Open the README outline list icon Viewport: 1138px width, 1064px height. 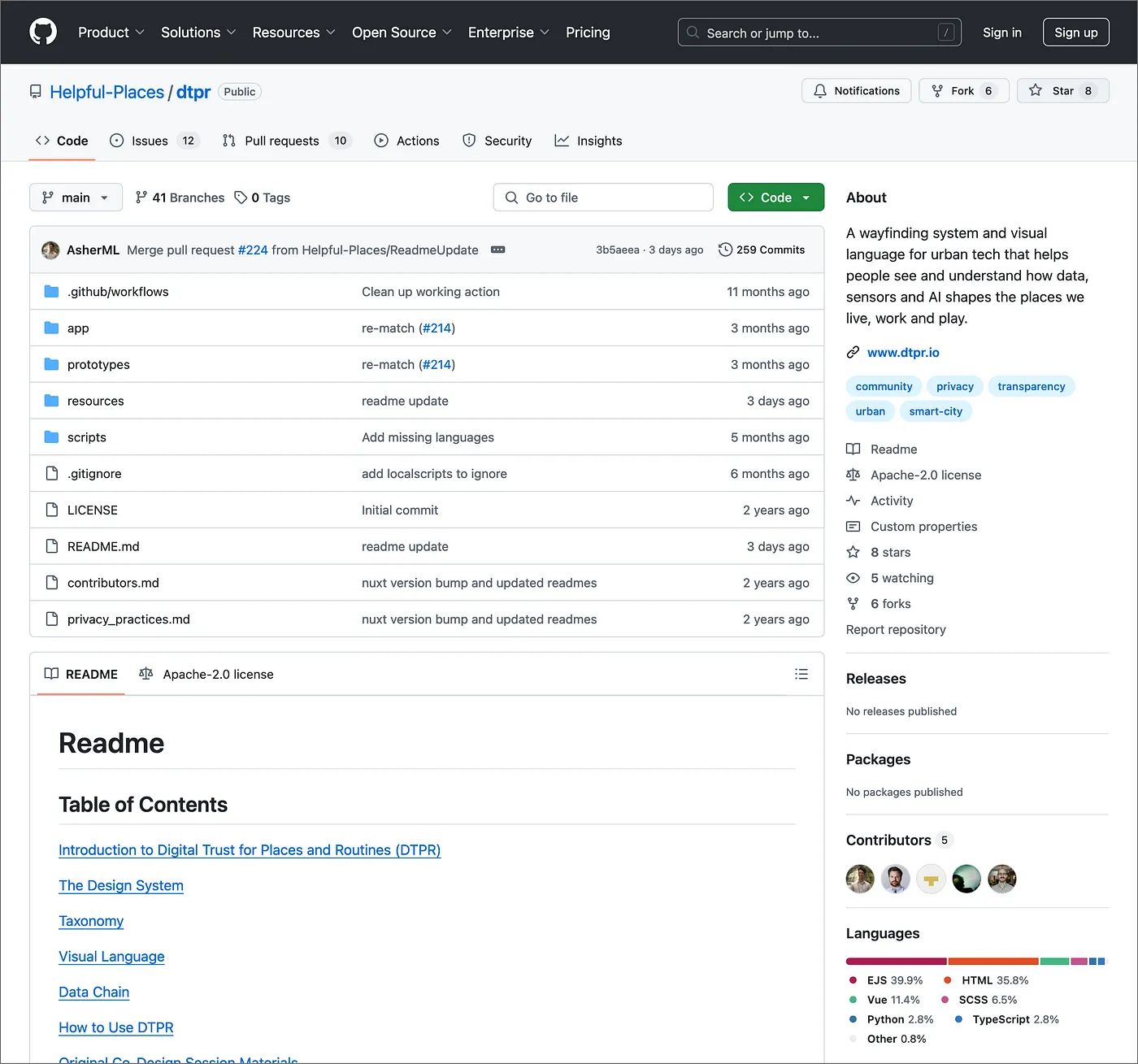pos(801,674)
